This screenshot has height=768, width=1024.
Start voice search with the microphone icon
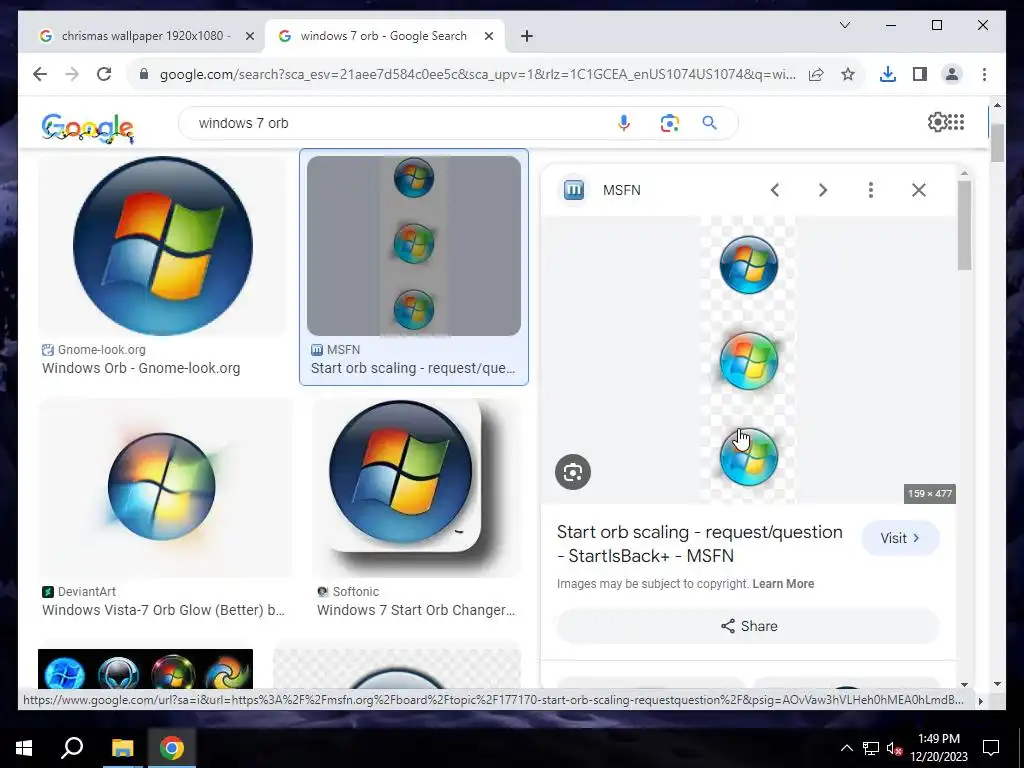click(624, 123)
